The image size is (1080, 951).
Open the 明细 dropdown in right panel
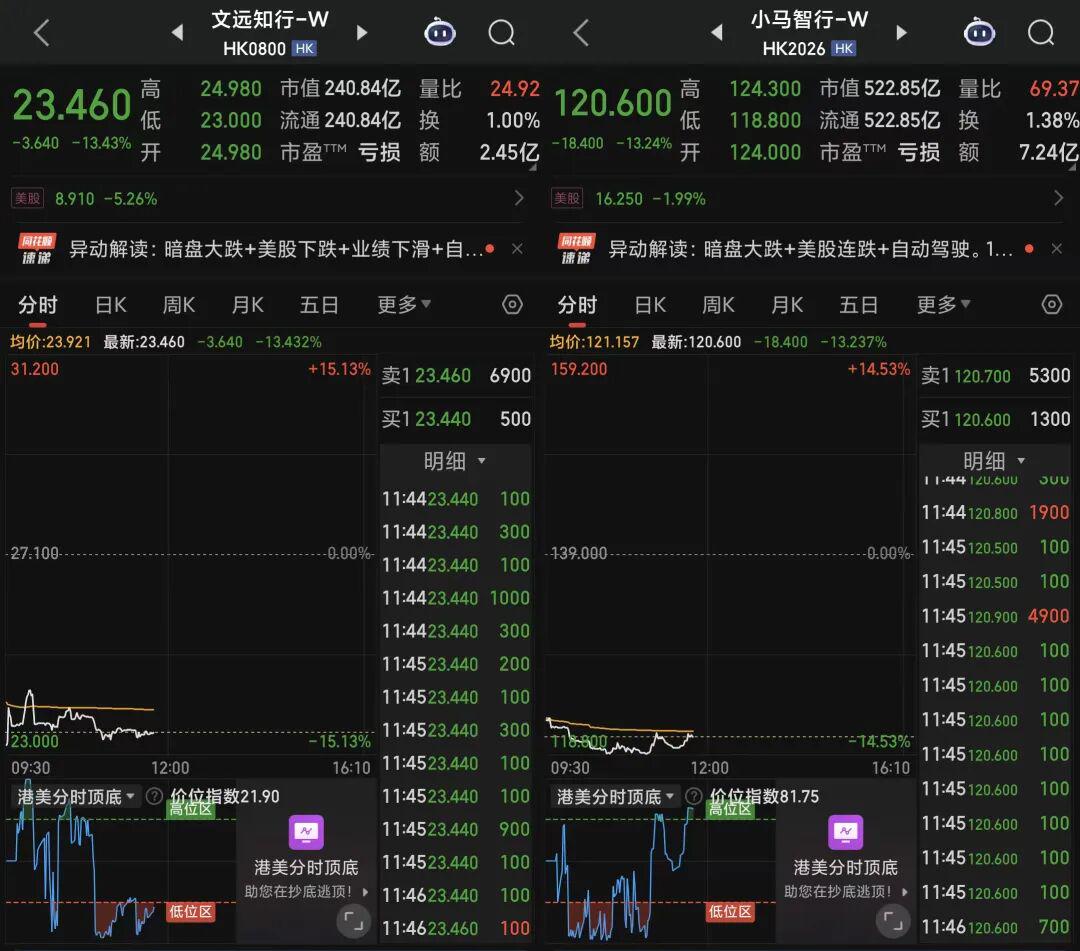click(x=994, y=461)
